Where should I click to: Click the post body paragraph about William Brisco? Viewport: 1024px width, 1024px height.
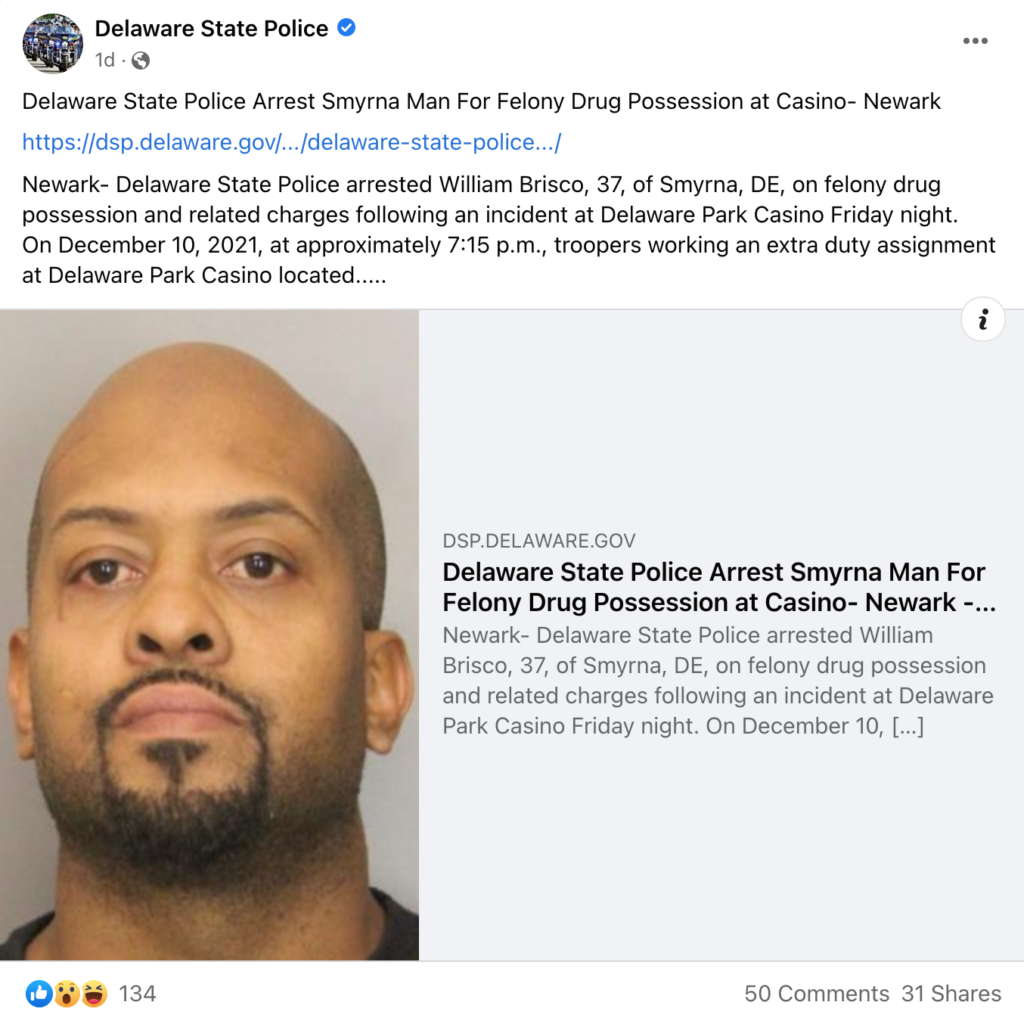509,230
